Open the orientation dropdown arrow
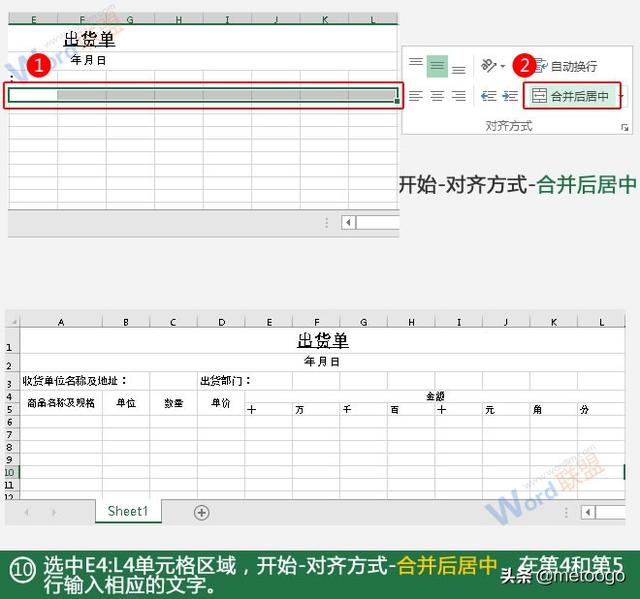The height and width of the screenshot is (599, 640). click(502, 66)
